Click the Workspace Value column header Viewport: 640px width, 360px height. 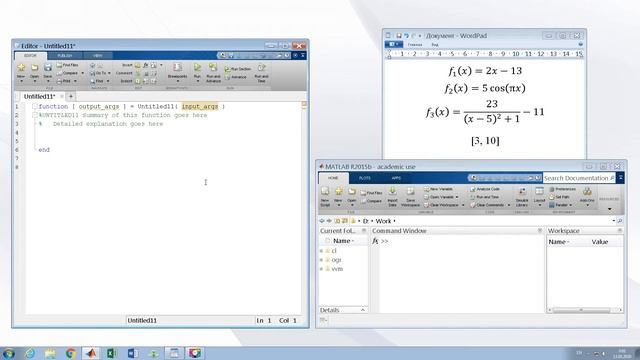point(600,242)
